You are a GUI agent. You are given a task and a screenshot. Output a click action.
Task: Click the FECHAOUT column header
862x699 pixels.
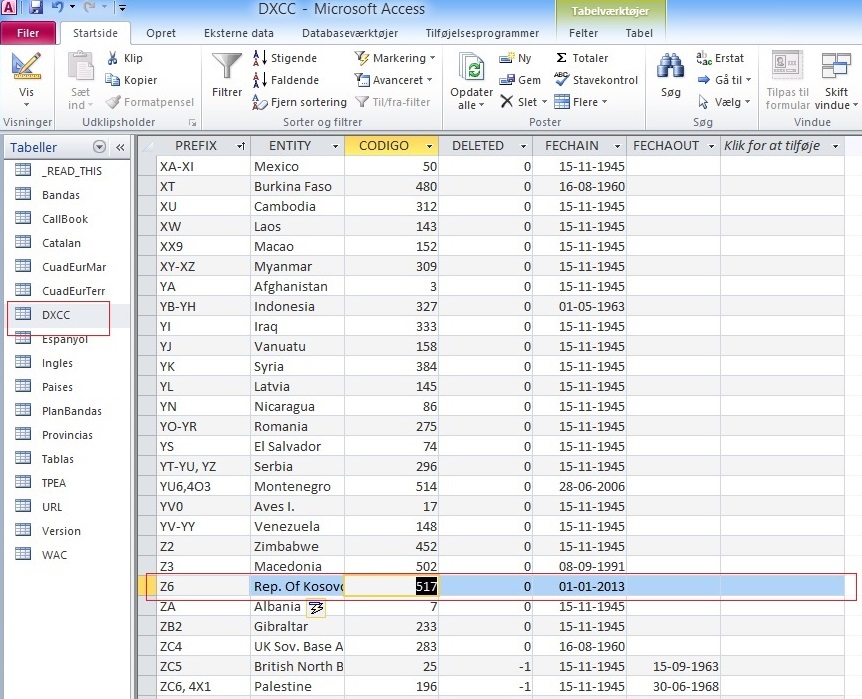pos(666,146)
